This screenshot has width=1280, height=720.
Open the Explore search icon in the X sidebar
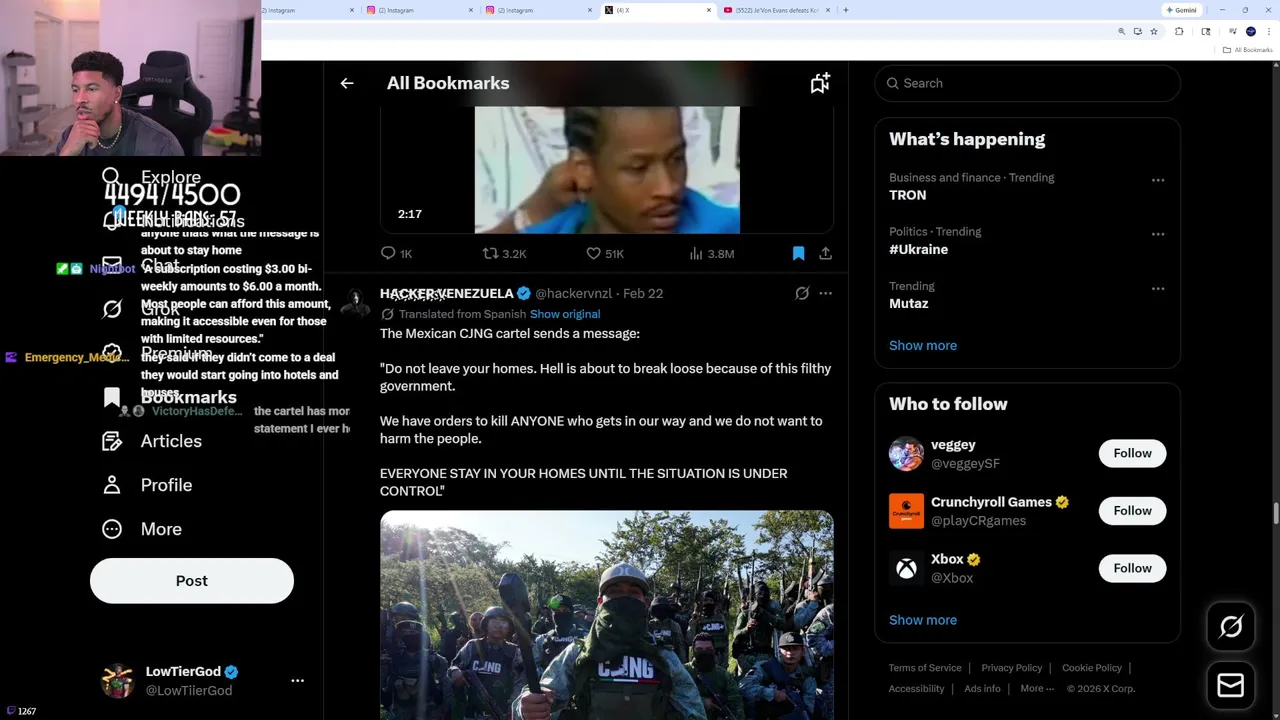[111, 177]
